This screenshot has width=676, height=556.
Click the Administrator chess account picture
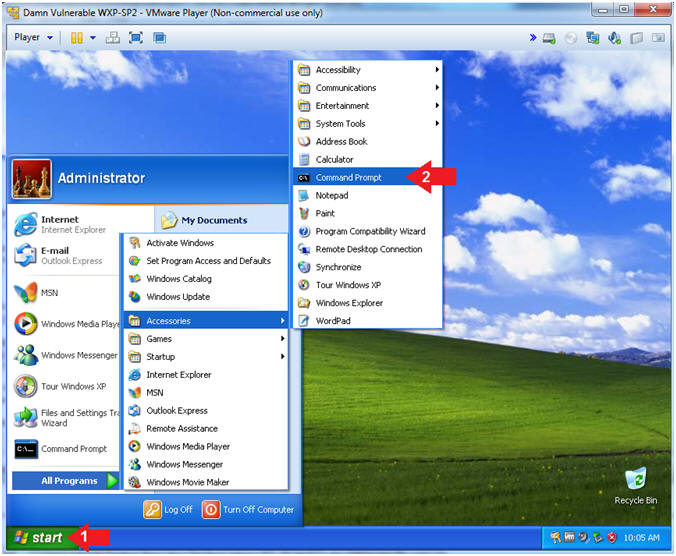[31, 179]
